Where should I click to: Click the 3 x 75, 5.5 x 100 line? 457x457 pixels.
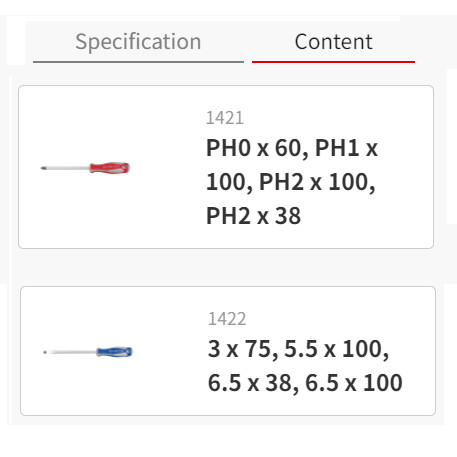click(298, 349)
